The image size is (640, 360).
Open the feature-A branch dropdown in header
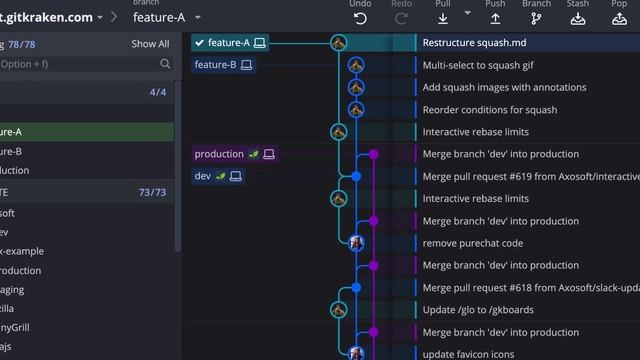click(198, 18)
